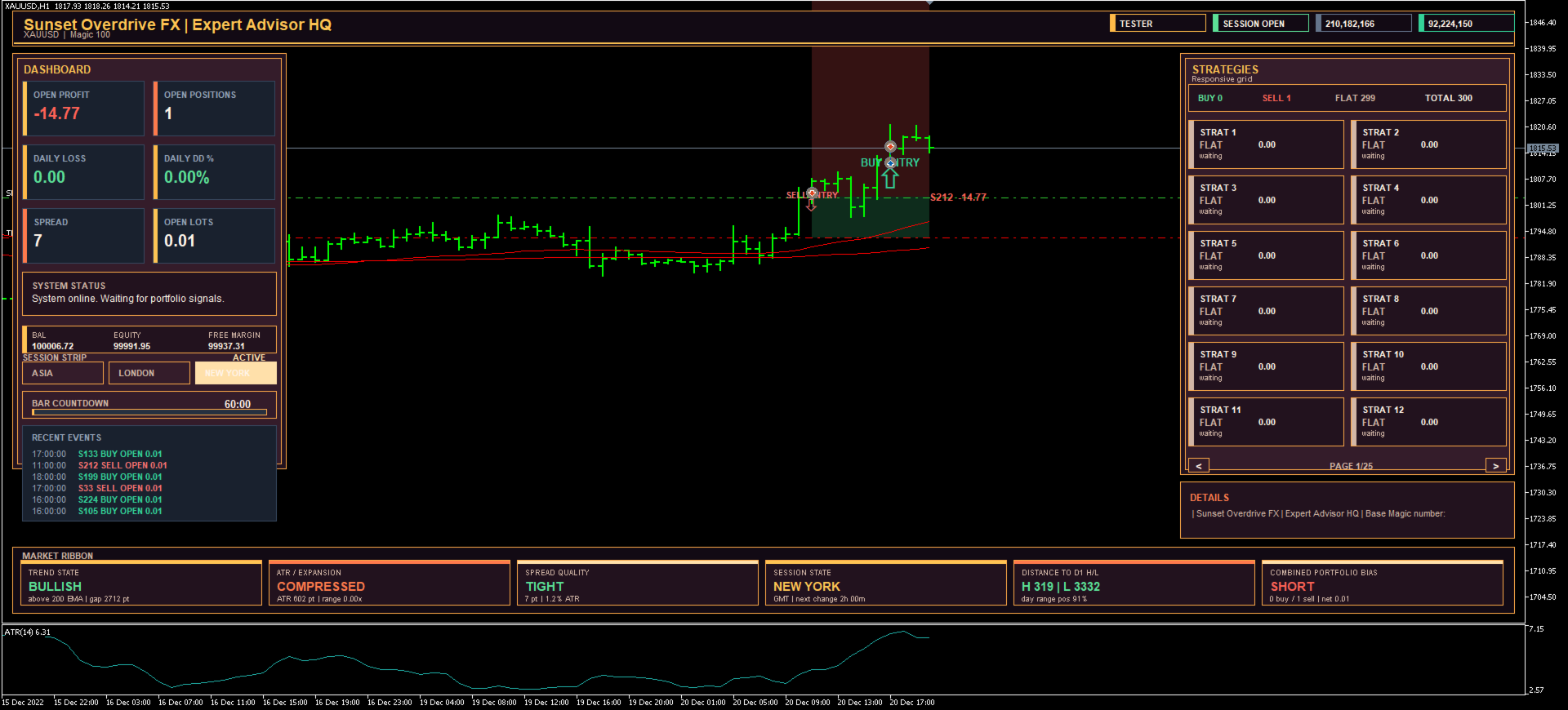Image resolution: width=1568 pixels, height=710 pixels.
Task: Select the STRAT 6 strategy card
Action: (x=1429, y=255)
